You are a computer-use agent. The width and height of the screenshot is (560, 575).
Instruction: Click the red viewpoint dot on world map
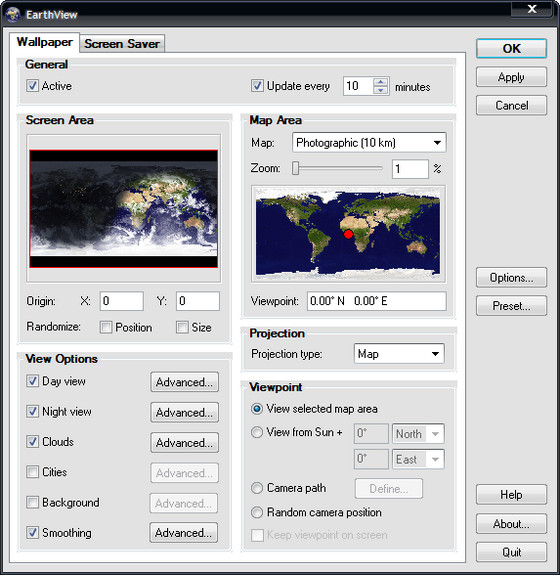pyautogui.click(x=348, y=235)
